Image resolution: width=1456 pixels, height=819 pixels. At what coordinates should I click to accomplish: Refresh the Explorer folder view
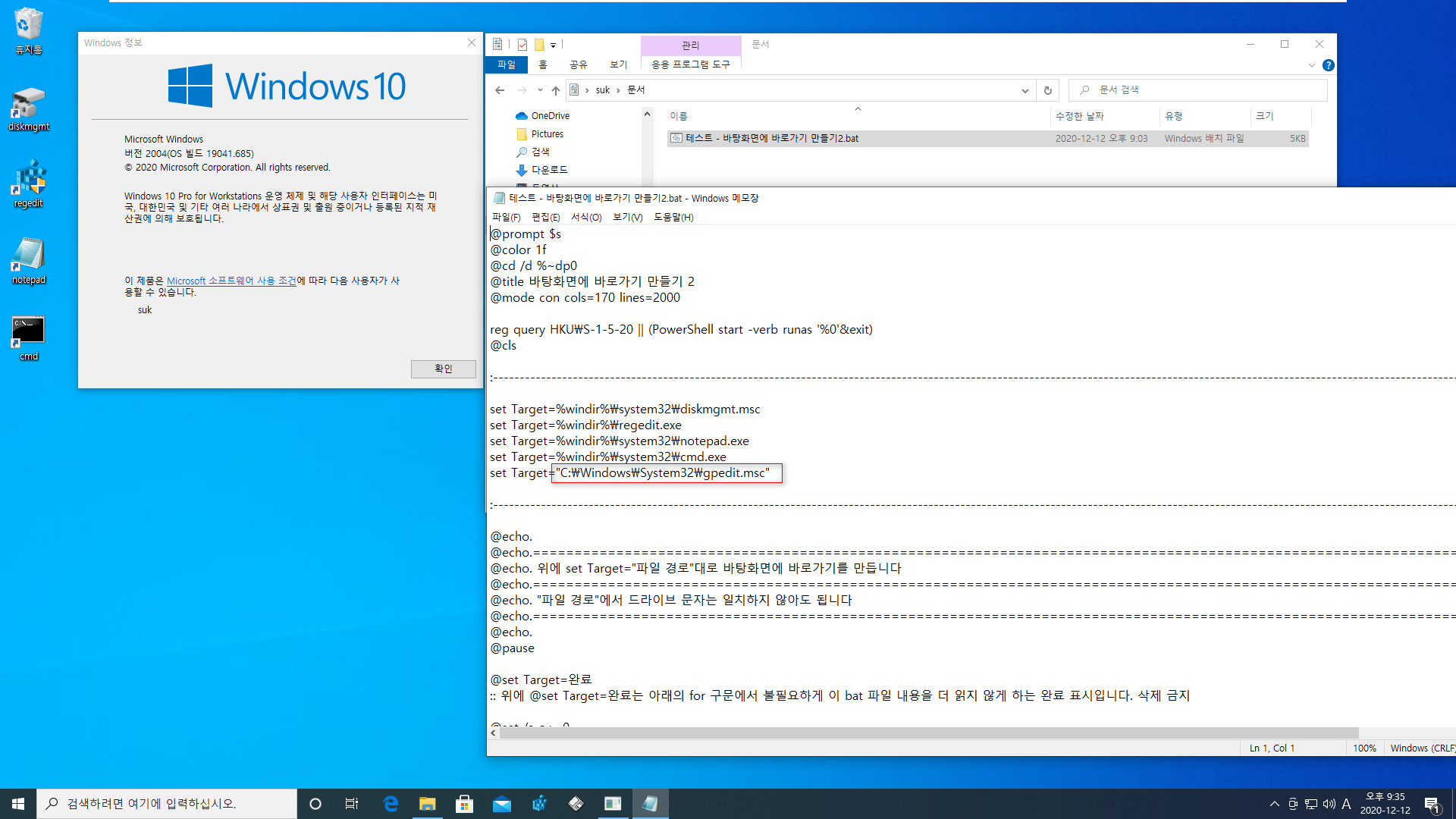pos(1048,90)
